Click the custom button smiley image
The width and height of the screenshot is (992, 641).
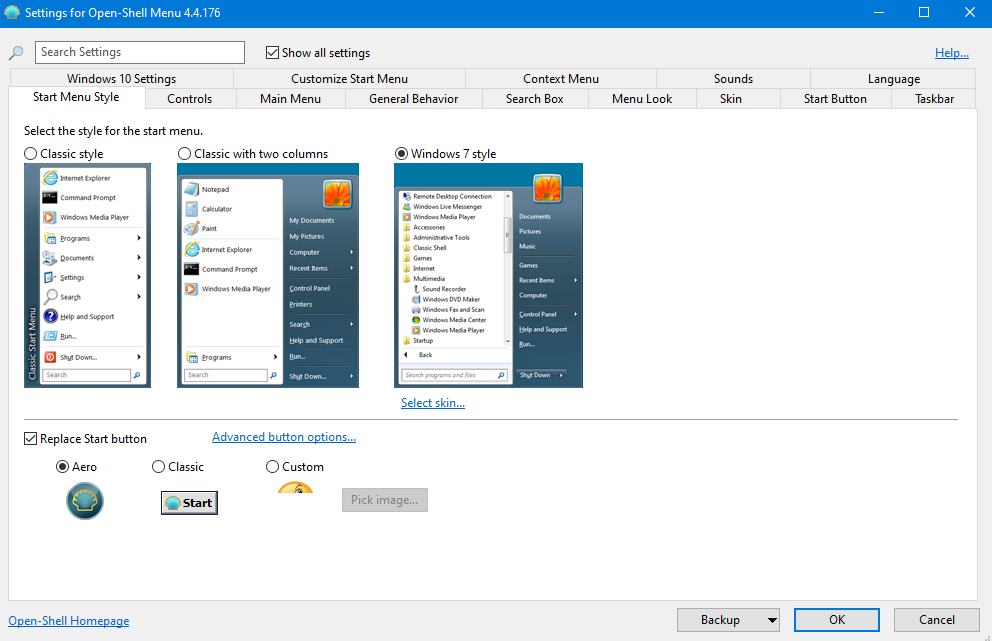click(295, 488)
